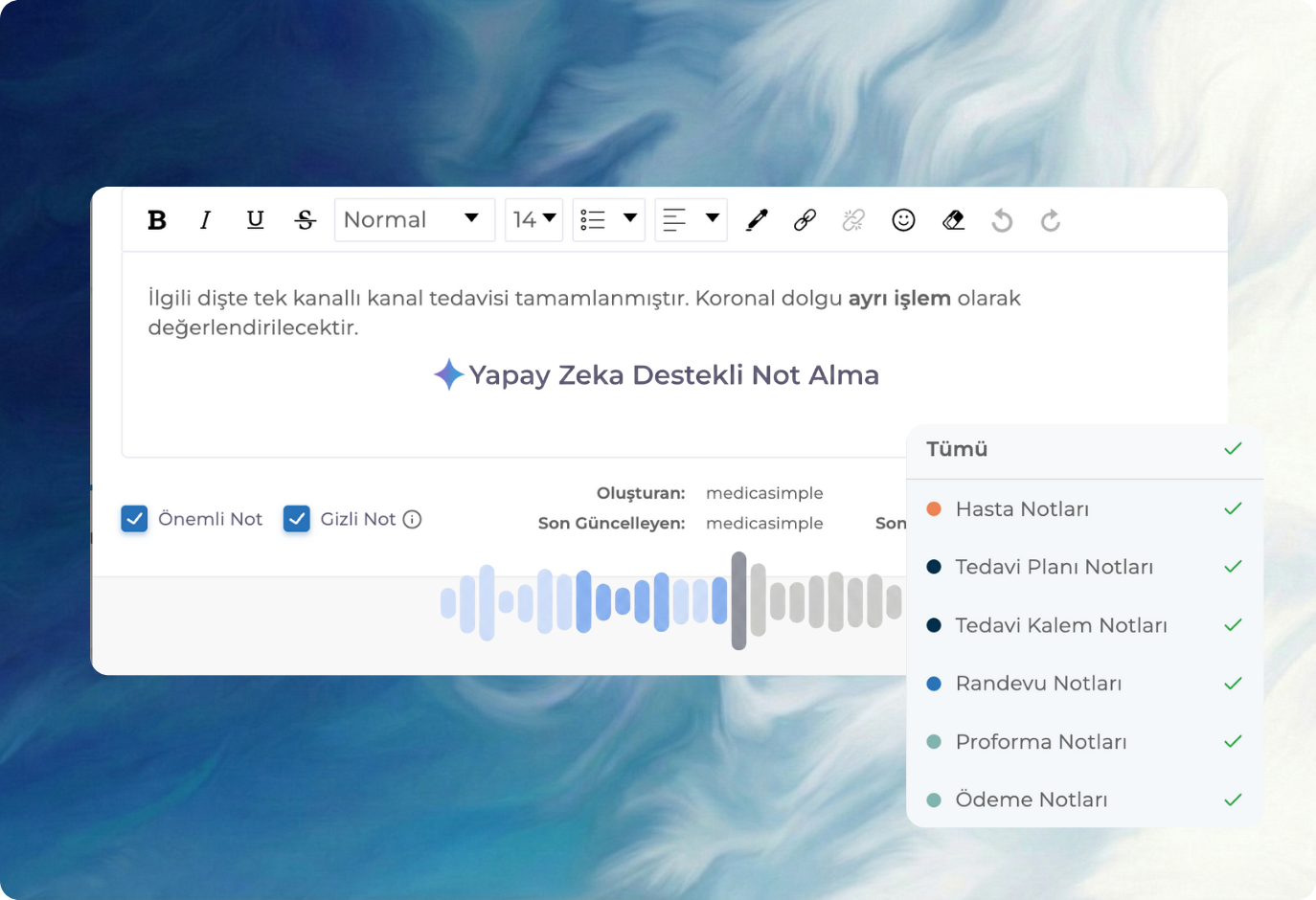Screen dimensions: 1316x900
Task: Select Ödeme Notları filter option
Action: point(1084,799)
